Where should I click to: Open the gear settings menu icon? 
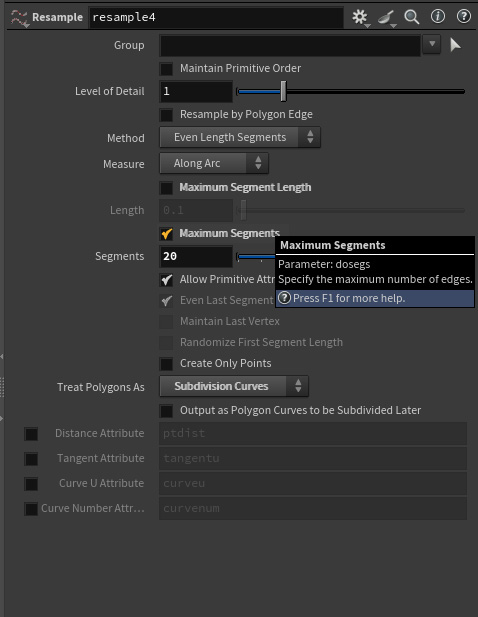point(360,17)
